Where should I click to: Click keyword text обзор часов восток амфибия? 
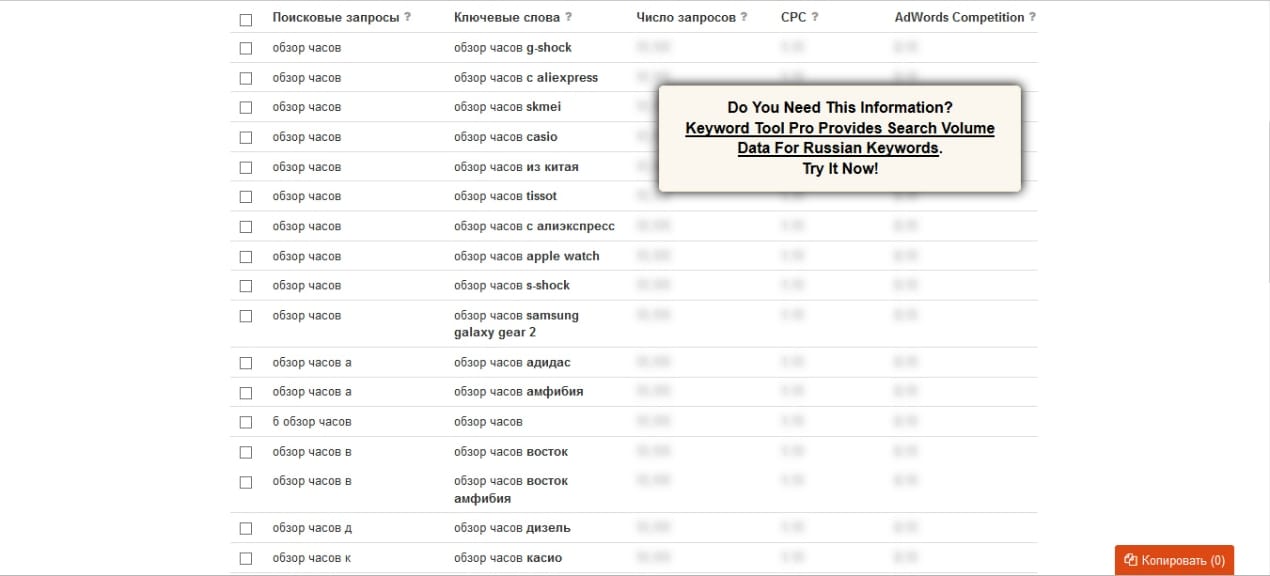tap(511, 490)
